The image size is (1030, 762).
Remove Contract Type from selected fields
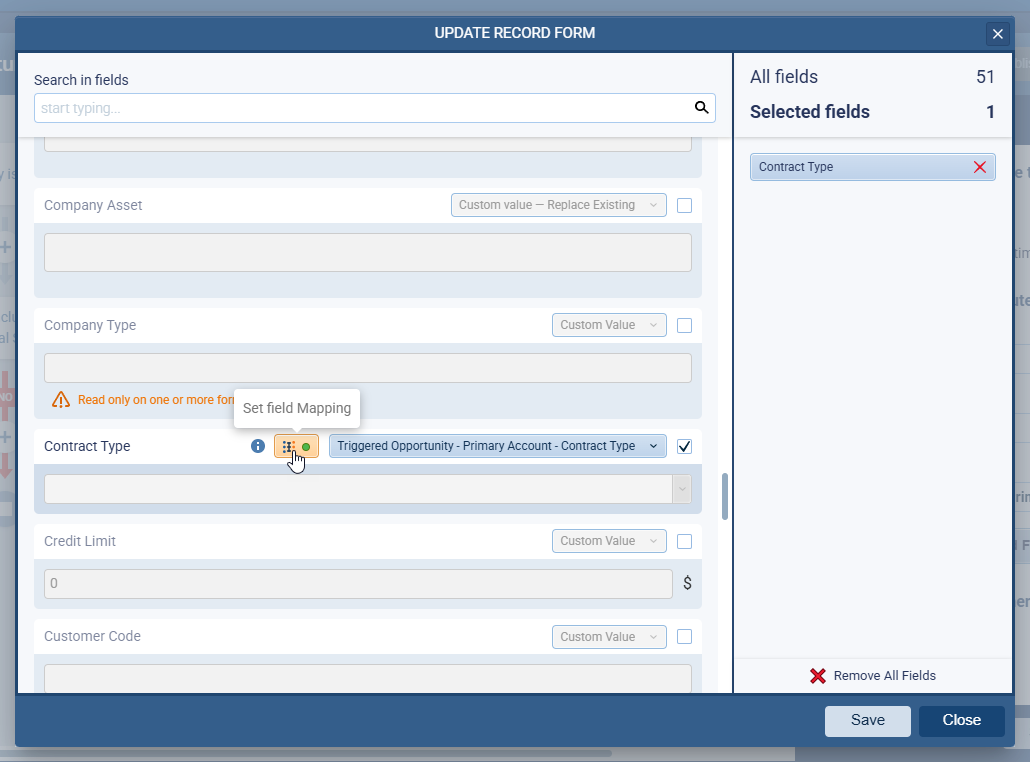(980, 167)
